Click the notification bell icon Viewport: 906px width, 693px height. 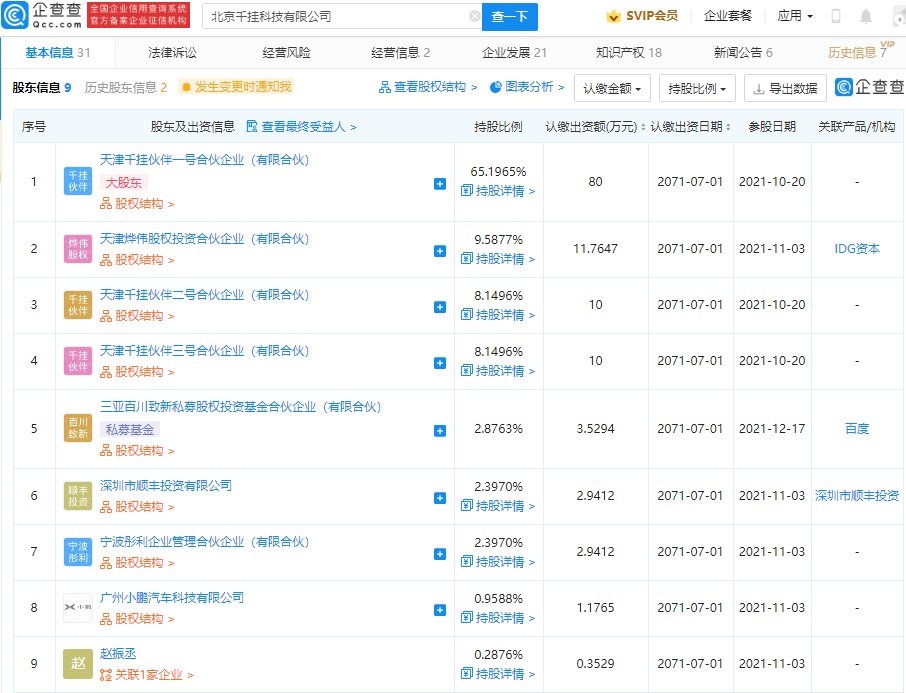[x=865, y=16]
